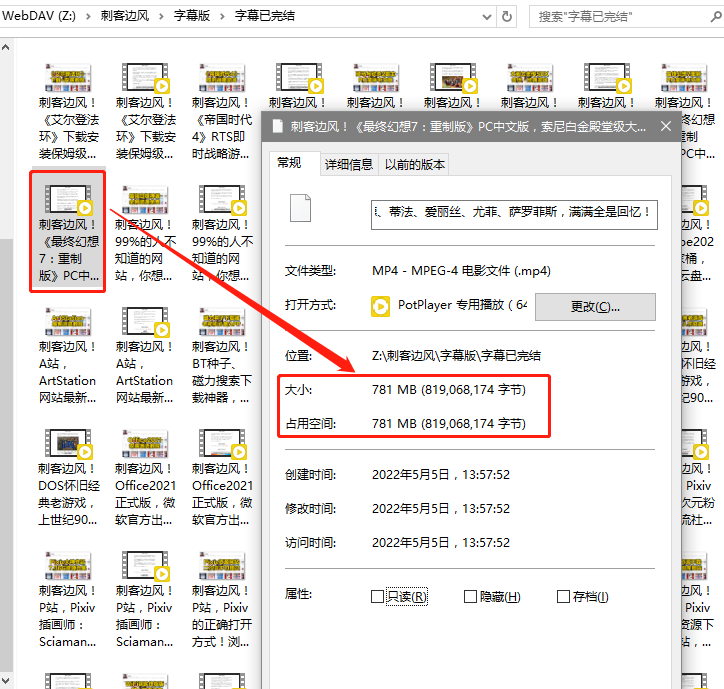Viewport: 724px width, 689px height.
Task: Click the 大小 value 781 MB
Action: pos(449,390)
